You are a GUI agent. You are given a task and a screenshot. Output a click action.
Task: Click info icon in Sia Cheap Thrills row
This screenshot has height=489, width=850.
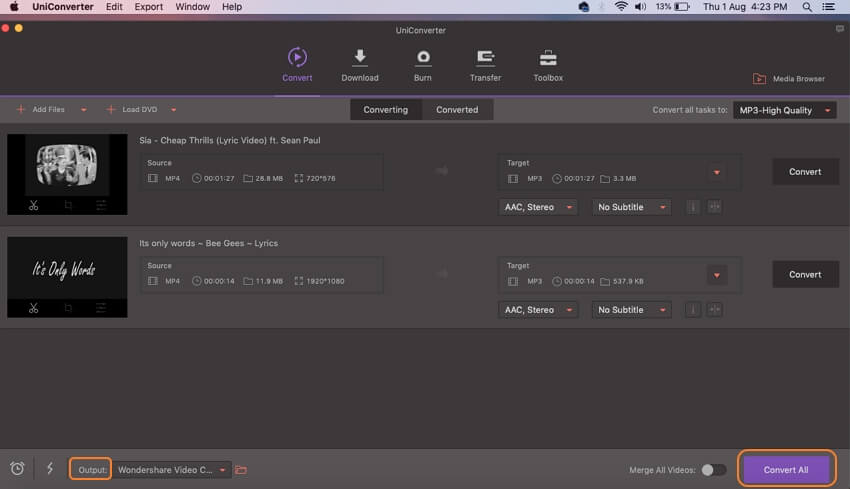pyautogui.click(x=693, y=207)
